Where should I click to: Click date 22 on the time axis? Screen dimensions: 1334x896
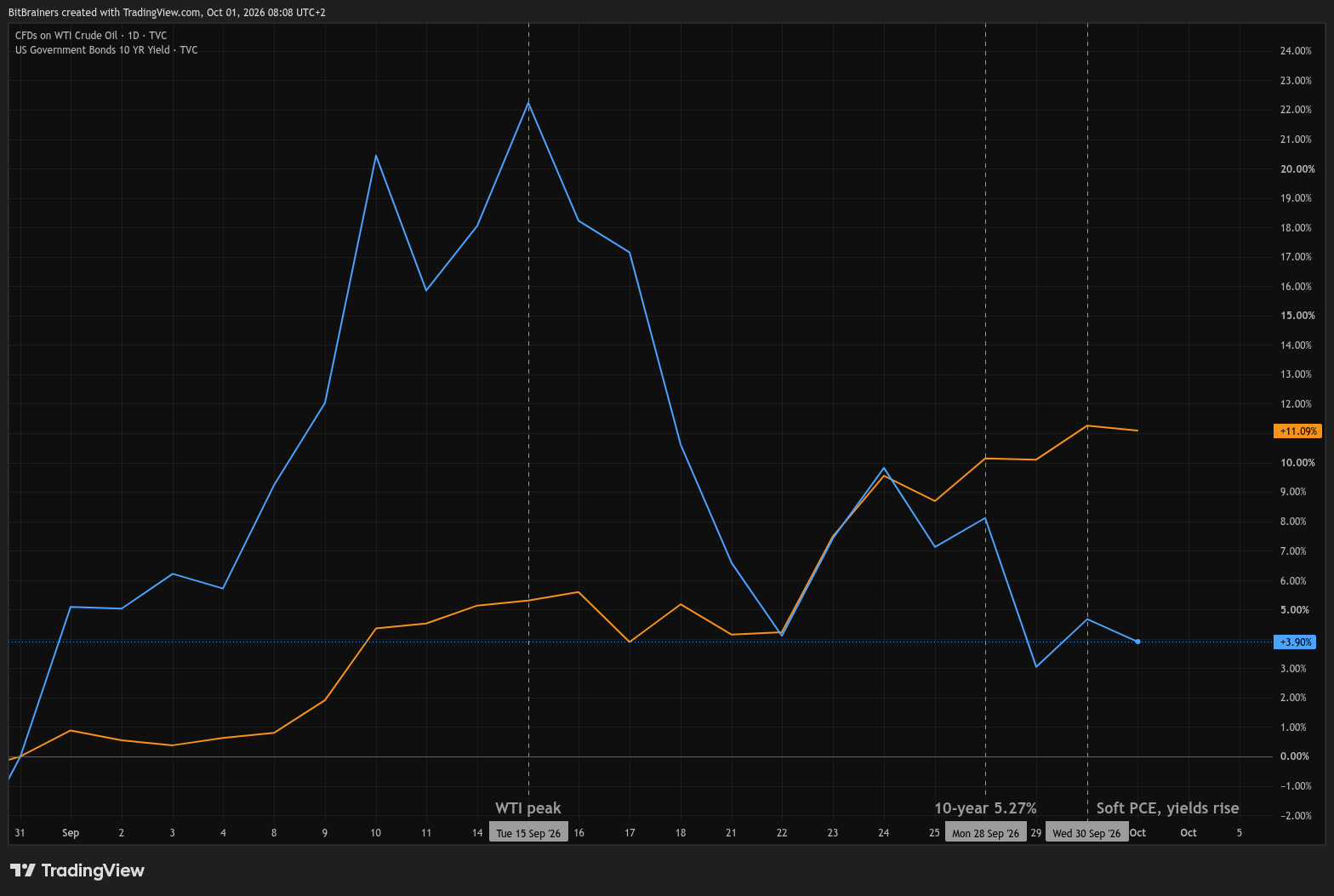[x=782, y=833]
